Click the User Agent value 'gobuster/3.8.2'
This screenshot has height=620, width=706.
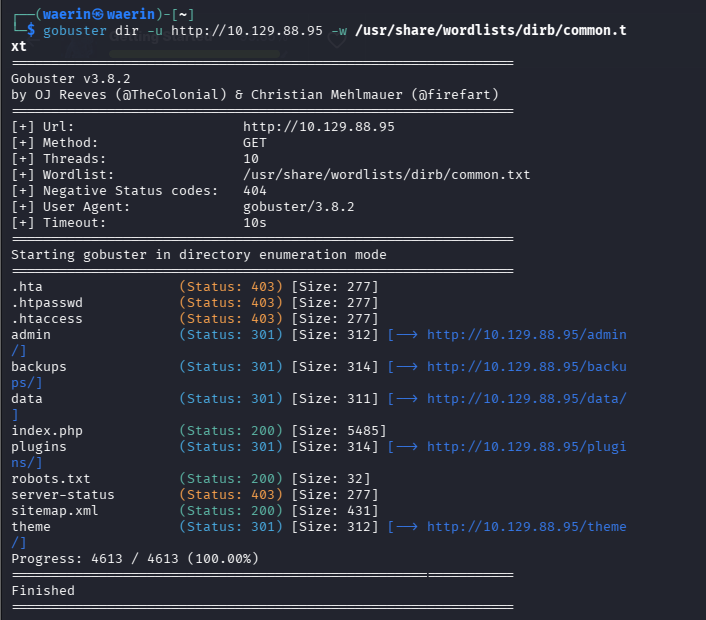(299, 207)
